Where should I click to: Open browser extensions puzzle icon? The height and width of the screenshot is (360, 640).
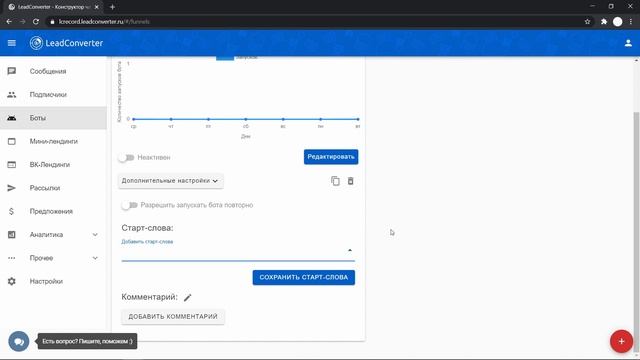[604, 22]
